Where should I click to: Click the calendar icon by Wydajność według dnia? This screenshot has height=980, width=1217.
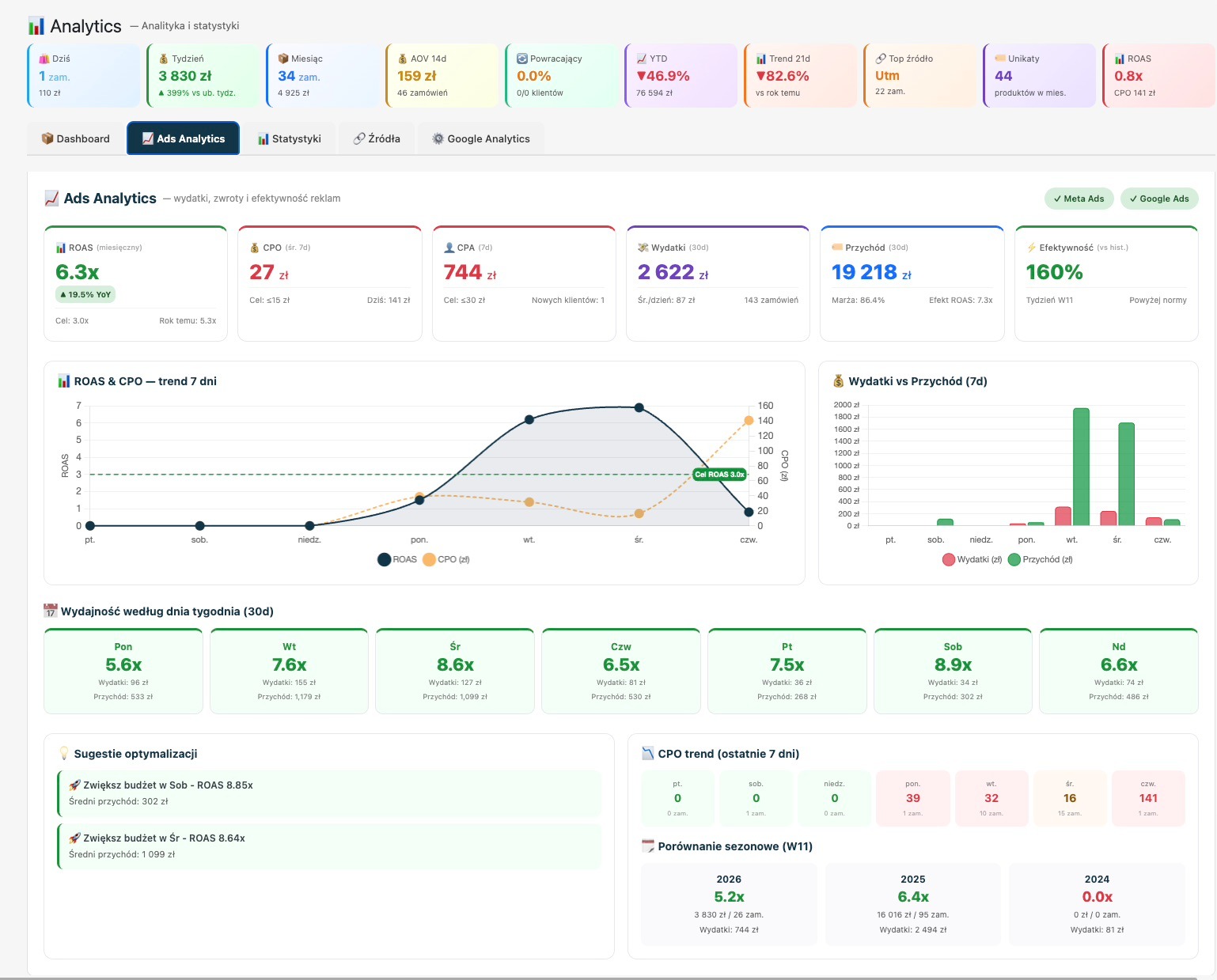(51, 611)
